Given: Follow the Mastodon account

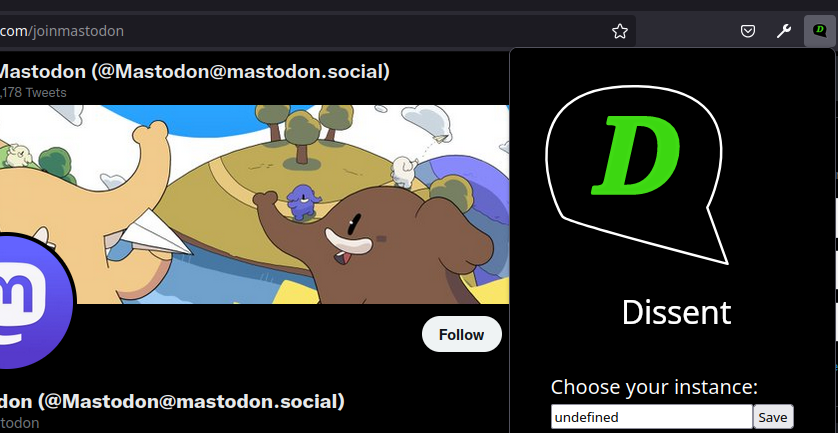Looking at the screenshot, I should [461, 335].
